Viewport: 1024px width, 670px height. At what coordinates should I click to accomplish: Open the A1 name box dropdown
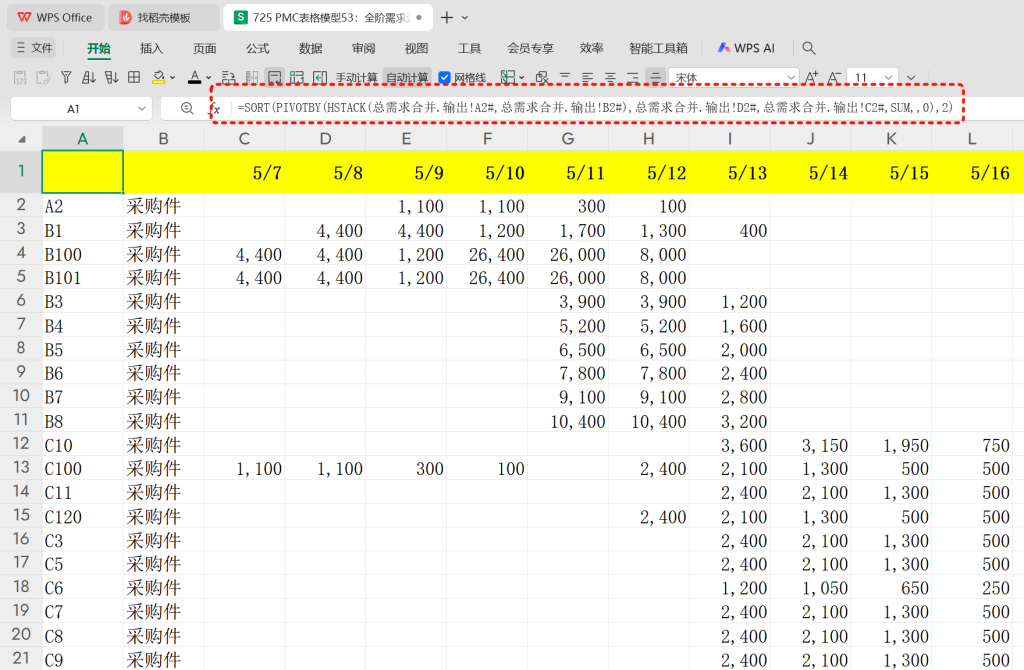(142, 108)
